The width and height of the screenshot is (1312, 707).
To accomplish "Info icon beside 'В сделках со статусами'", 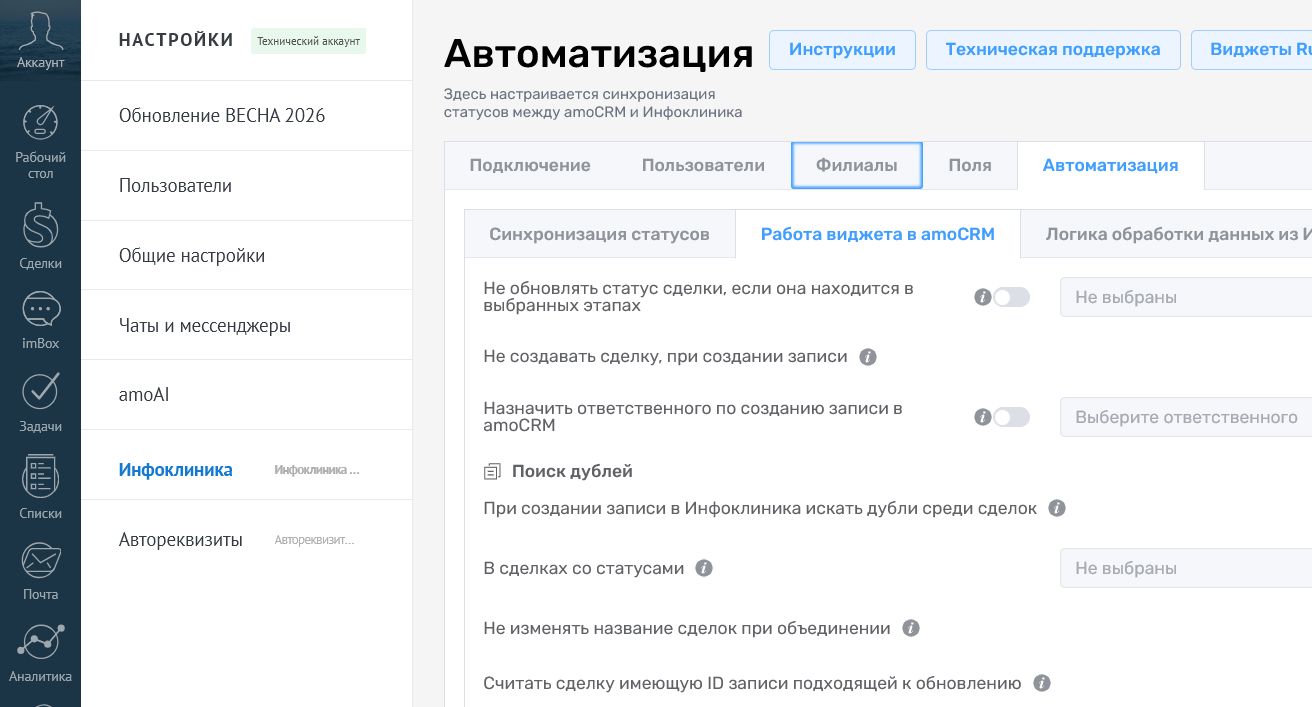I will coord(703,568).
